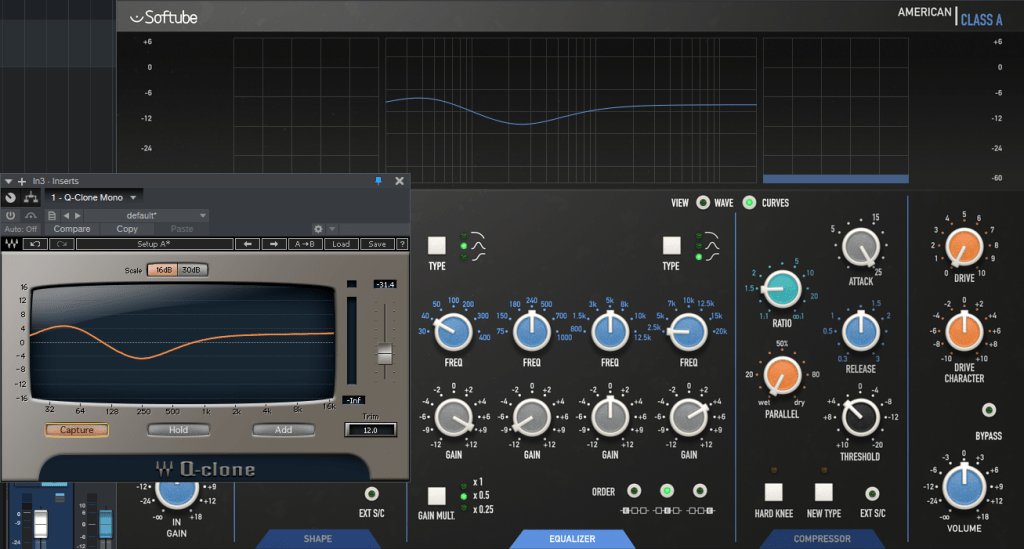Enable the HARD KNEE compressor button
This screenshot has width=1024, height=549.
[x=774, y=492]
